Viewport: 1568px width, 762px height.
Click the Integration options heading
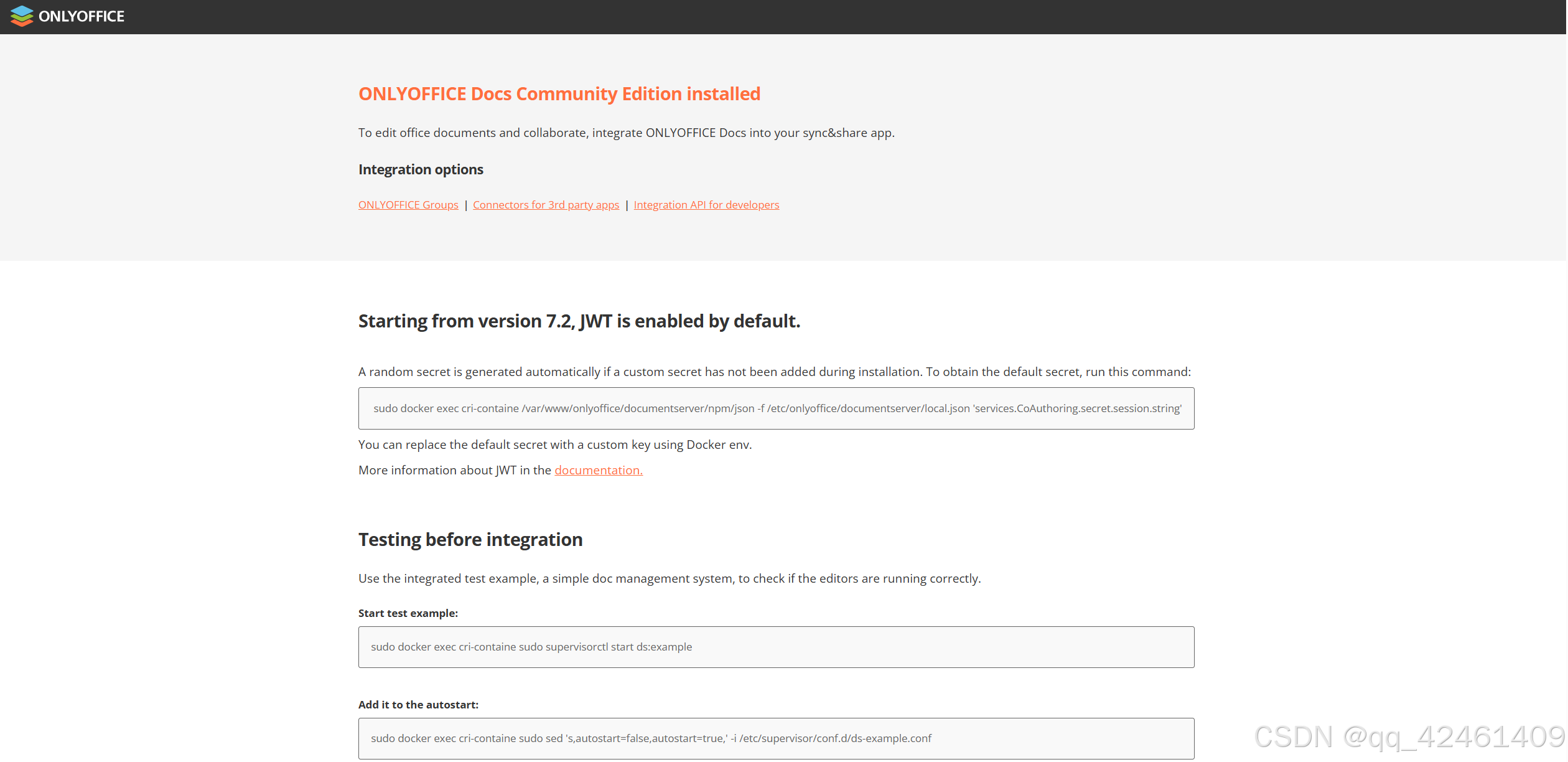tap(421, 169)
